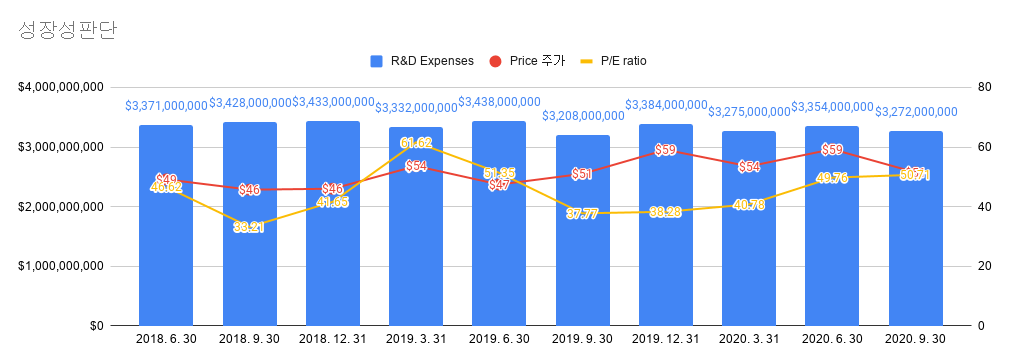Click the $54 price label at 2019. 3. 31

[416, 165]
